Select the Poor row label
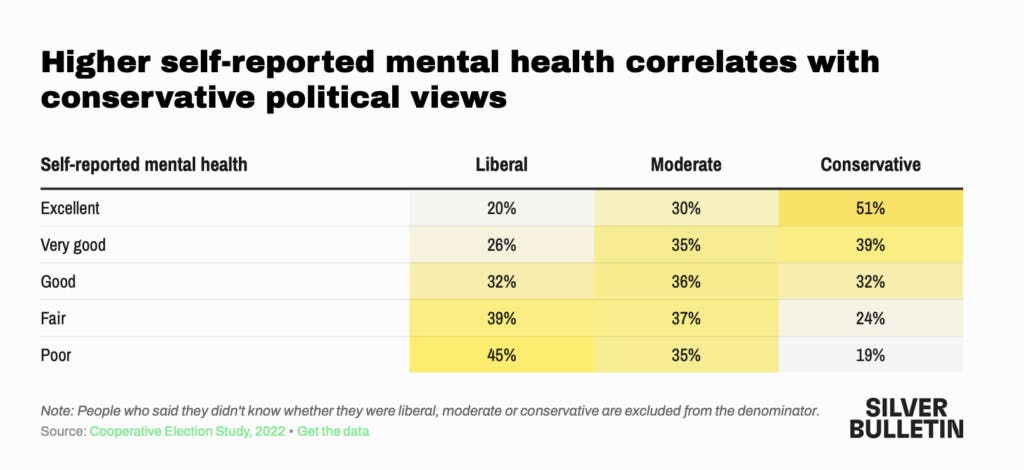This screenshot has width=1024, height=470. coord(56,354)
